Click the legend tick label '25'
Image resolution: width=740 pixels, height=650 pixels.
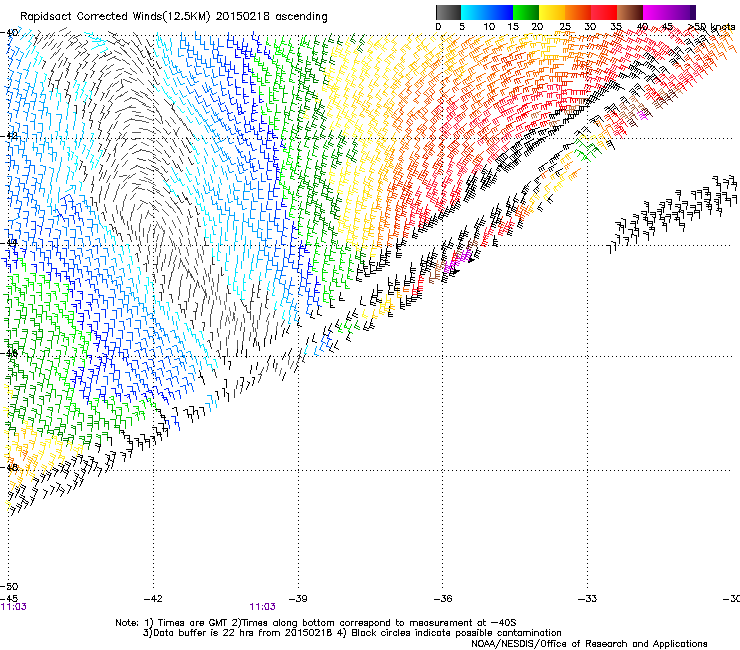pos(565,27)
